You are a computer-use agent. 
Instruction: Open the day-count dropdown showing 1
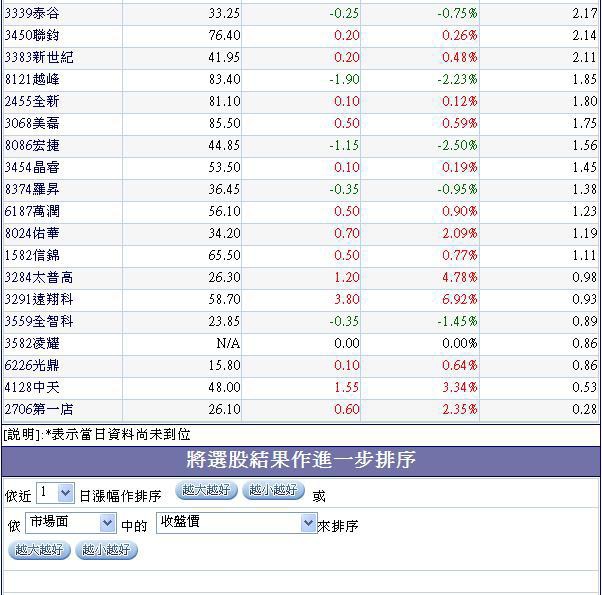[55, 493]
